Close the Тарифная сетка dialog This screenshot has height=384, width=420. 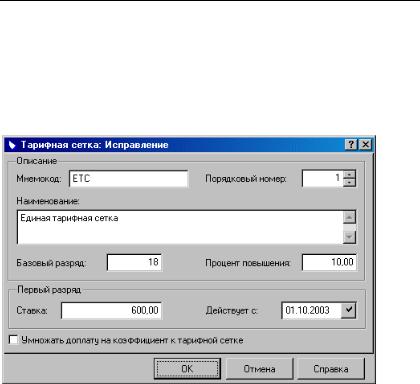click(x=365, y=145)
